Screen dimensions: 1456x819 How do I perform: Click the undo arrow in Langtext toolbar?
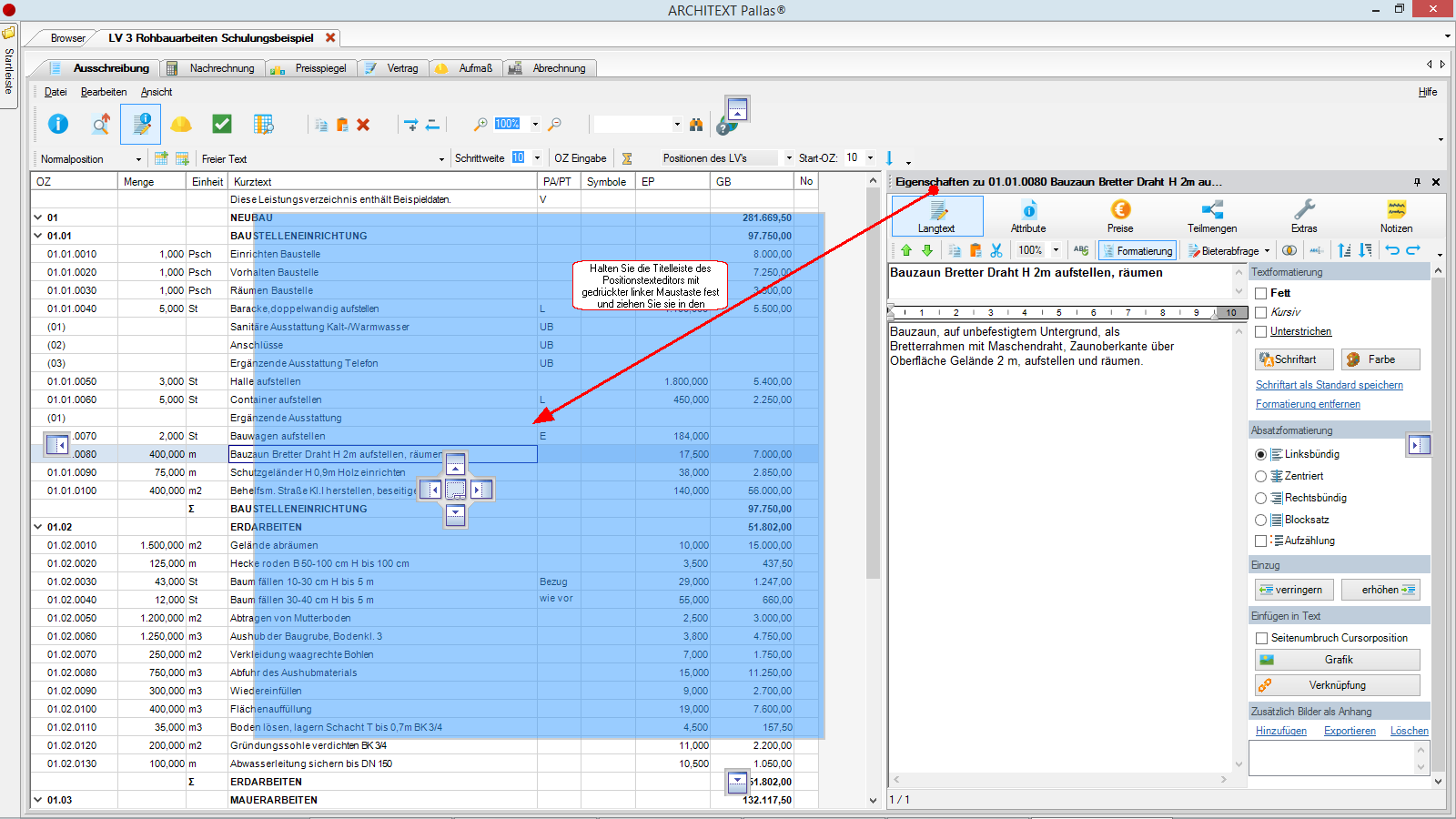pyautogui.click(x=1392, y=250)
